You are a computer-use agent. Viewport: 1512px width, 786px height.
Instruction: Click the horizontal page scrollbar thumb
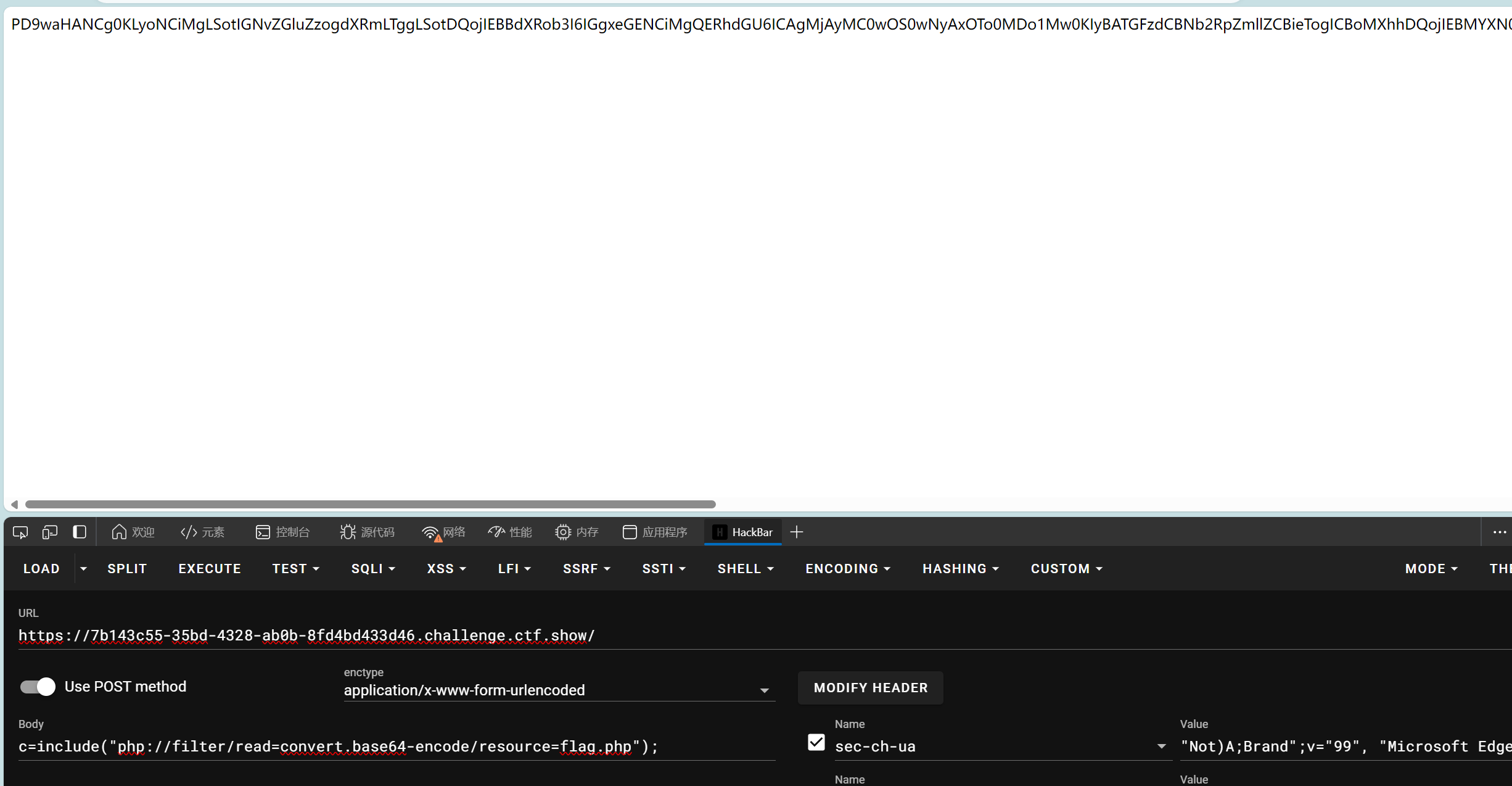click(370, 504)
